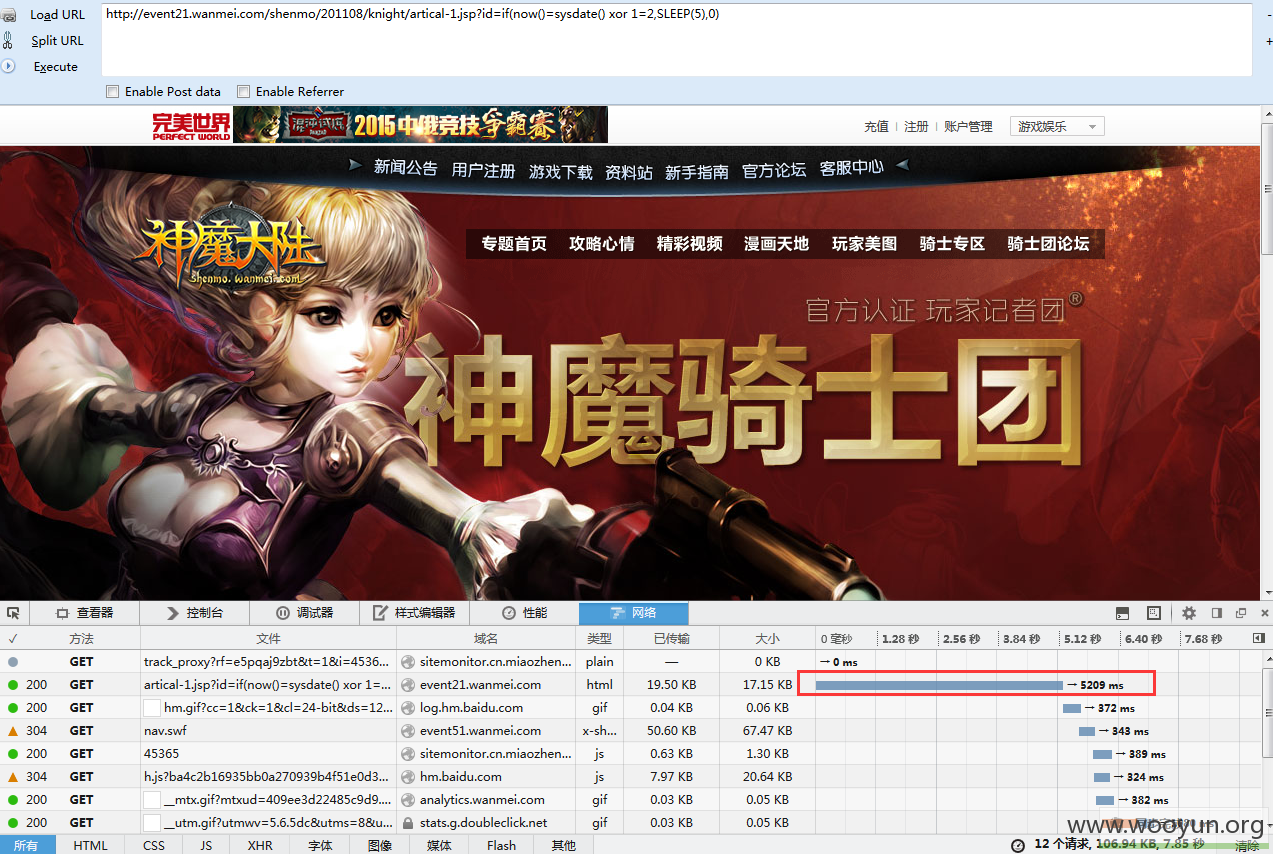1273x854 pixels.
Task: Click the responsive design mode icon
Action: click(1153, 613)
